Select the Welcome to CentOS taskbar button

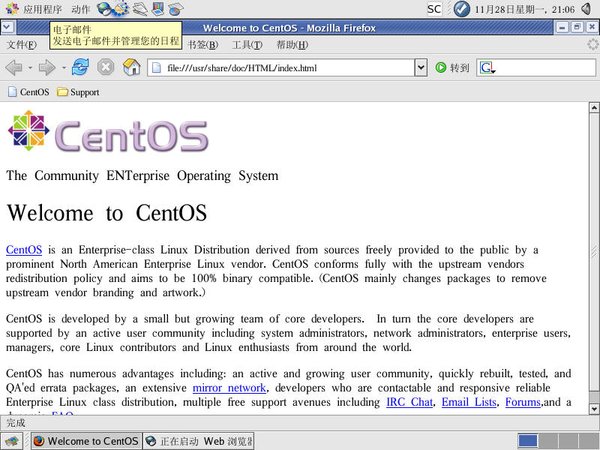point(86,441)
